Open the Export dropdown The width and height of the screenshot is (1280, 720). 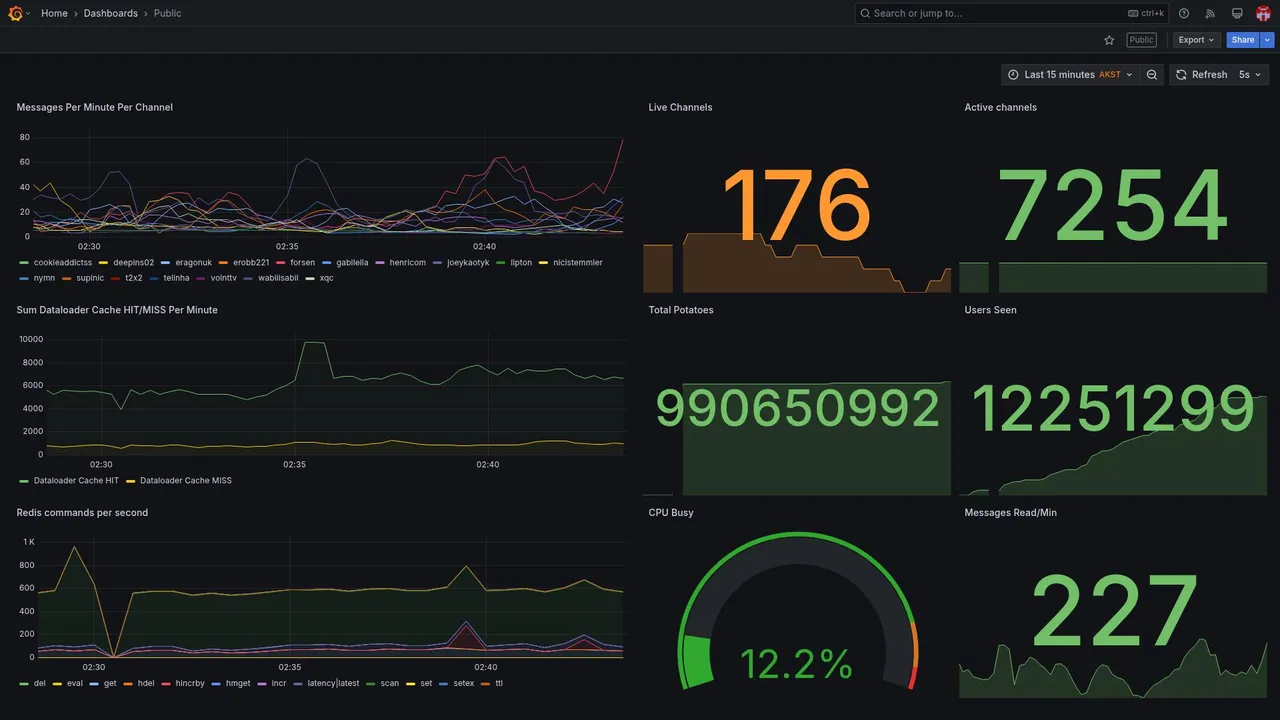tap(1196, 40)
